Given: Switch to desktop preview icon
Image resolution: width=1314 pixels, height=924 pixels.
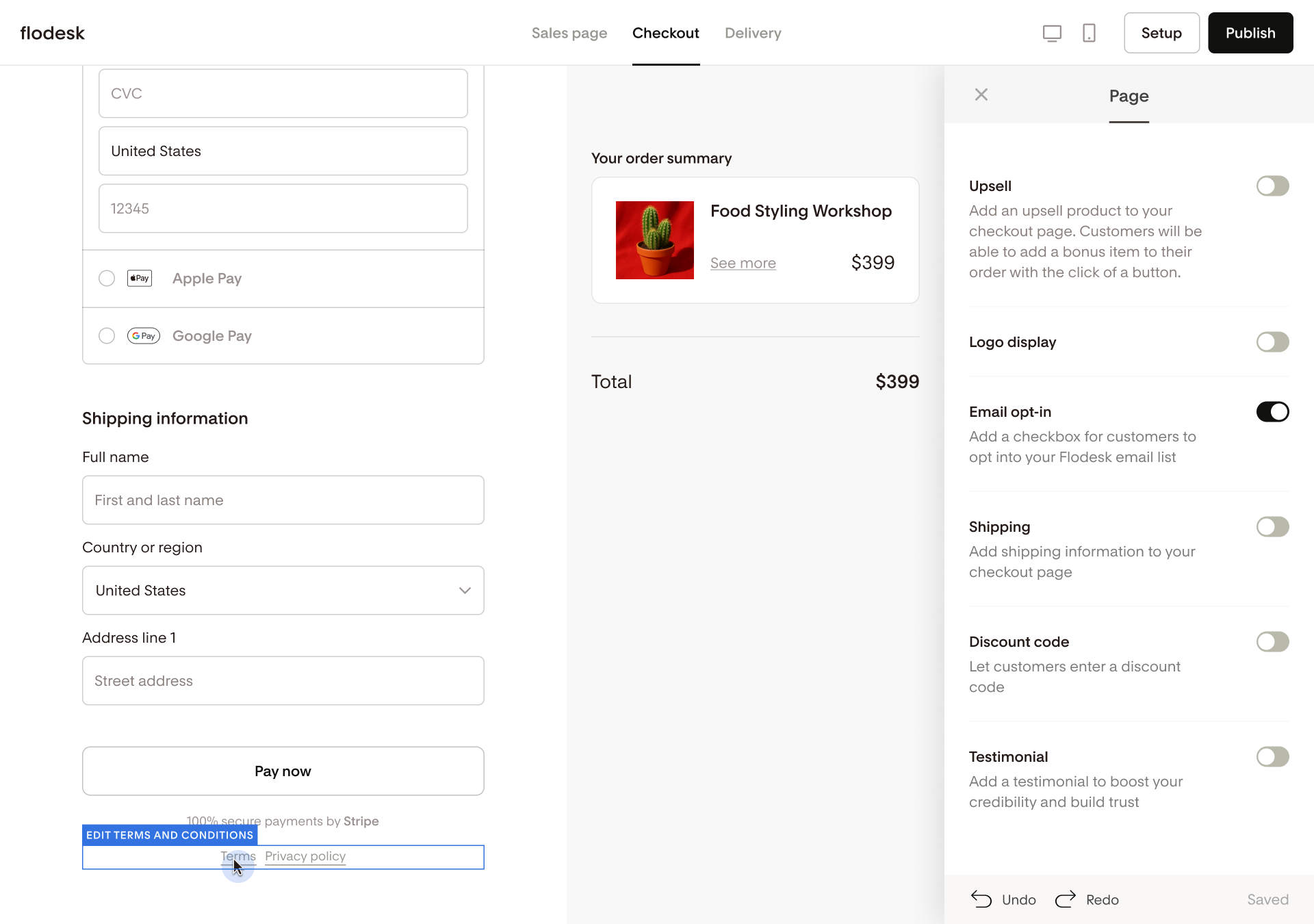Looking at the screenshot, I should (1052, 33).
